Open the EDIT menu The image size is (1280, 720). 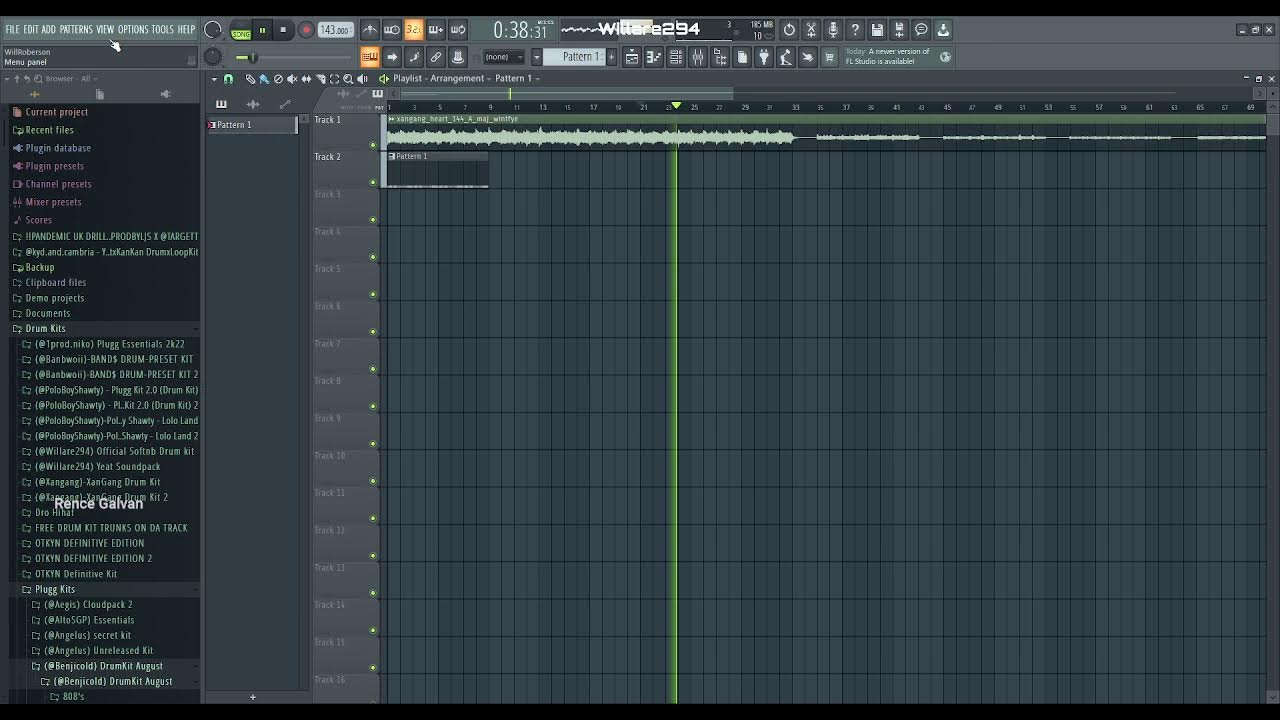click(x=31, y=30)
